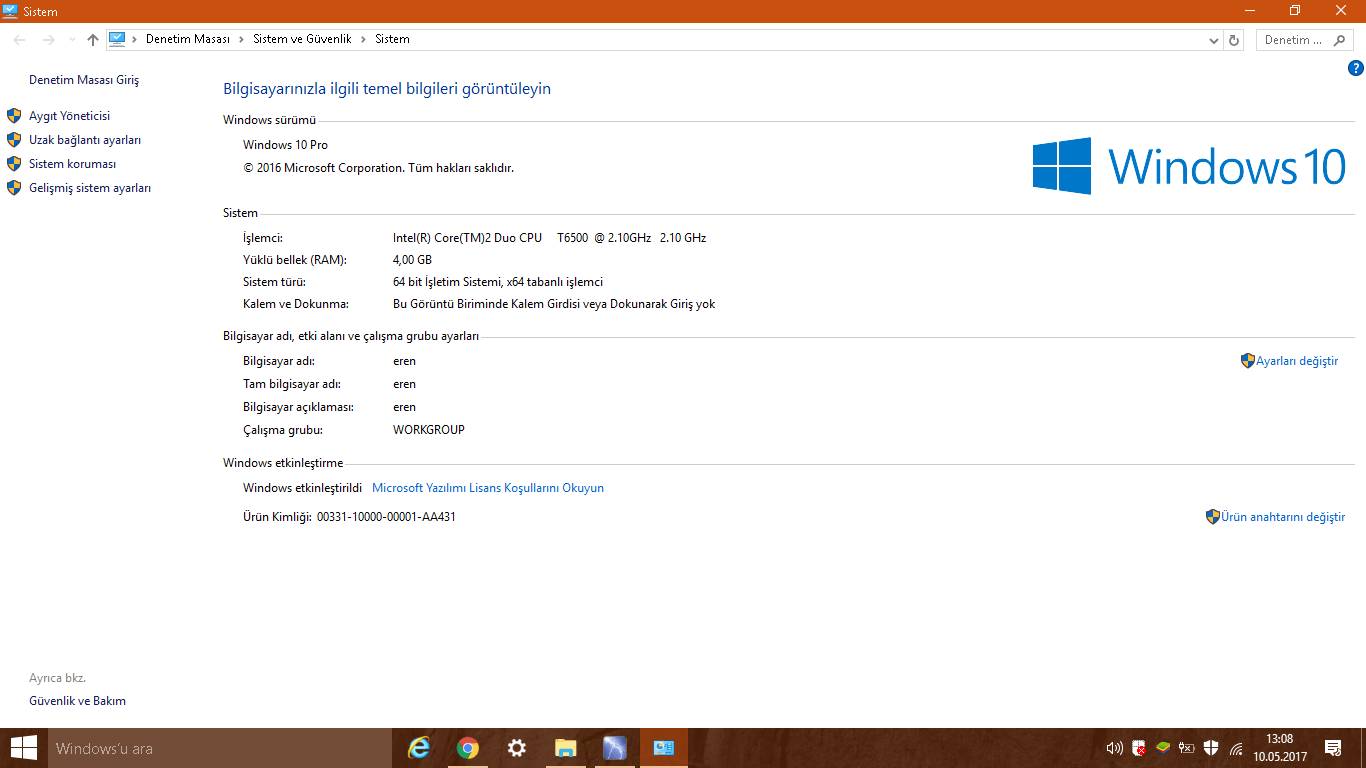Click Ayarları değiştir link
The width and height of the screenshot is (1366, 768).
point(1297,361)
